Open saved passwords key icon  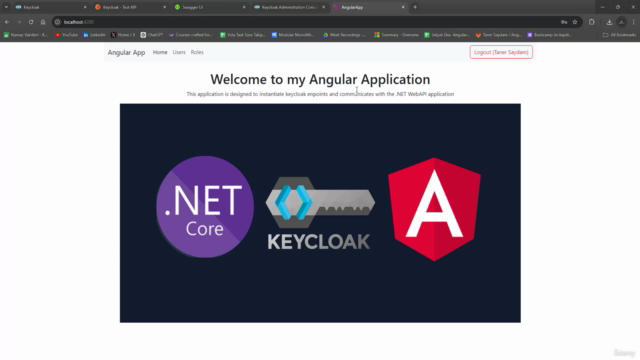564,22
